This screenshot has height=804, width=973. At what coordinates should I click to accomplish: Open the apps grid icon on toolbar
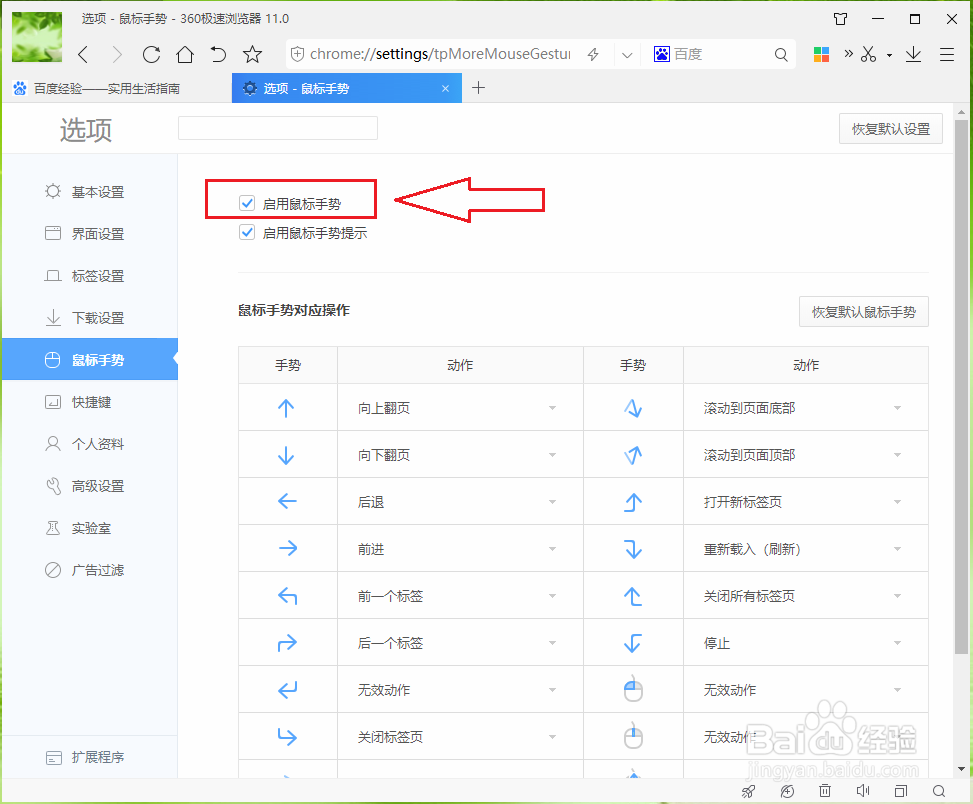click(x=821, y=54)
